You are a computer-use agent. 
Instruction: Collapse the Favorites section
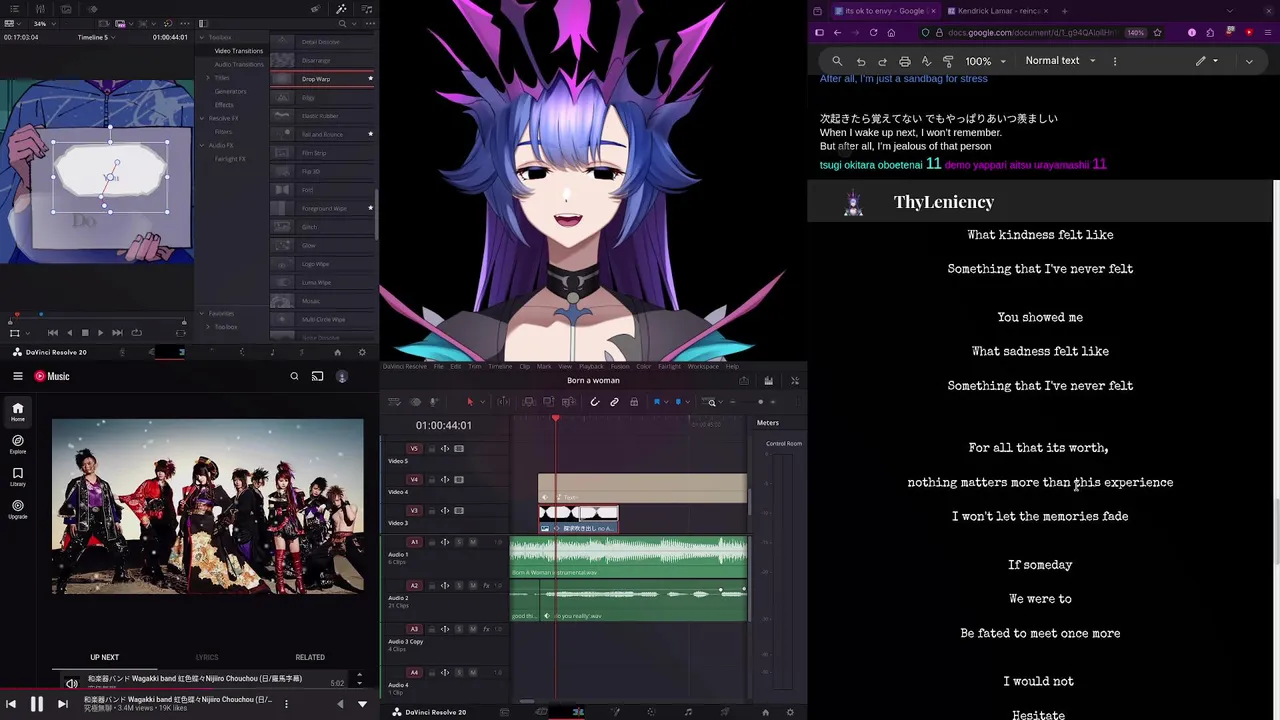202,313
